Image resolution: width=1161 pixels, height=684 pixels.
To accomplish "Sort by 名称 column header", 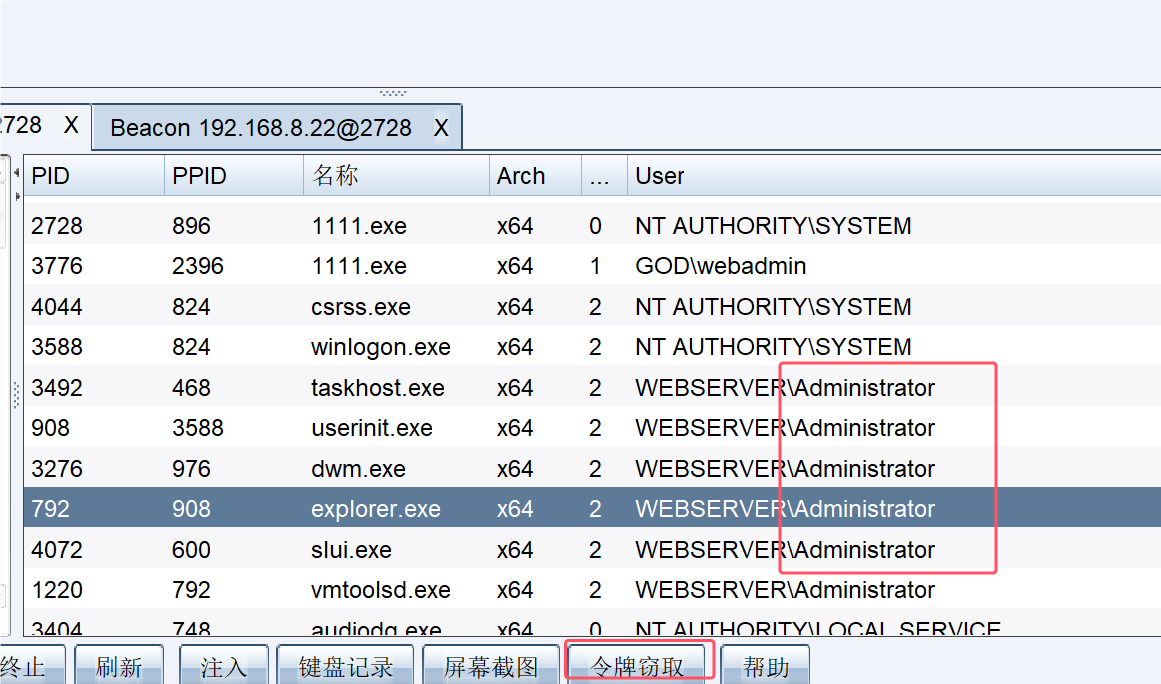I will [395, 176].
